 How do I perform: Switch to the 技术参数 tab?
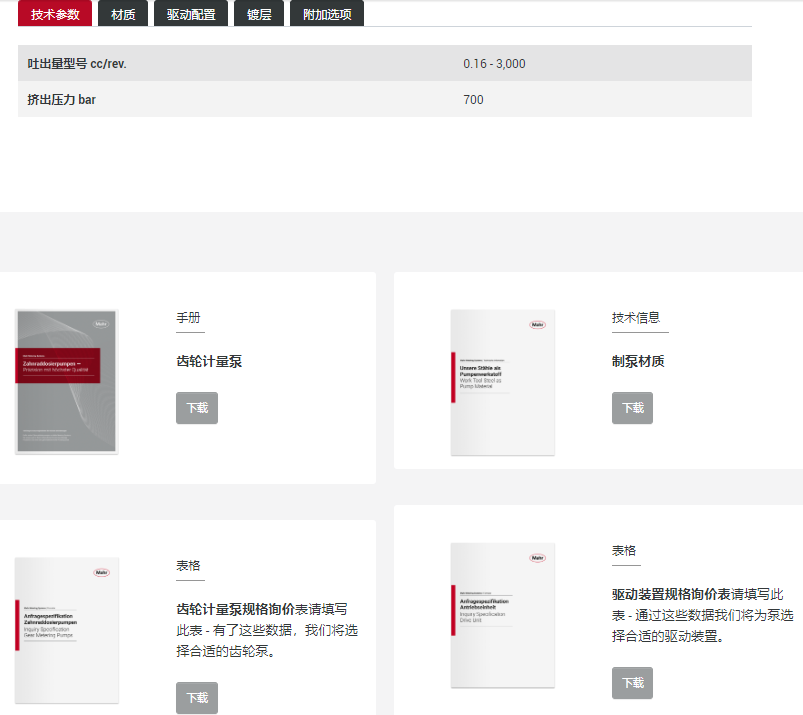(55, 14)
